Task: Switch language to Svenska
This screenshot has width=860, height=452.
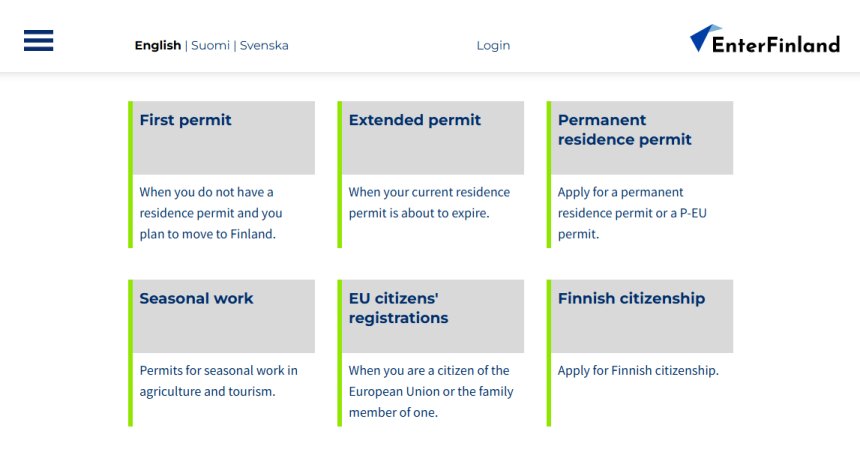Action: [264, 45]
